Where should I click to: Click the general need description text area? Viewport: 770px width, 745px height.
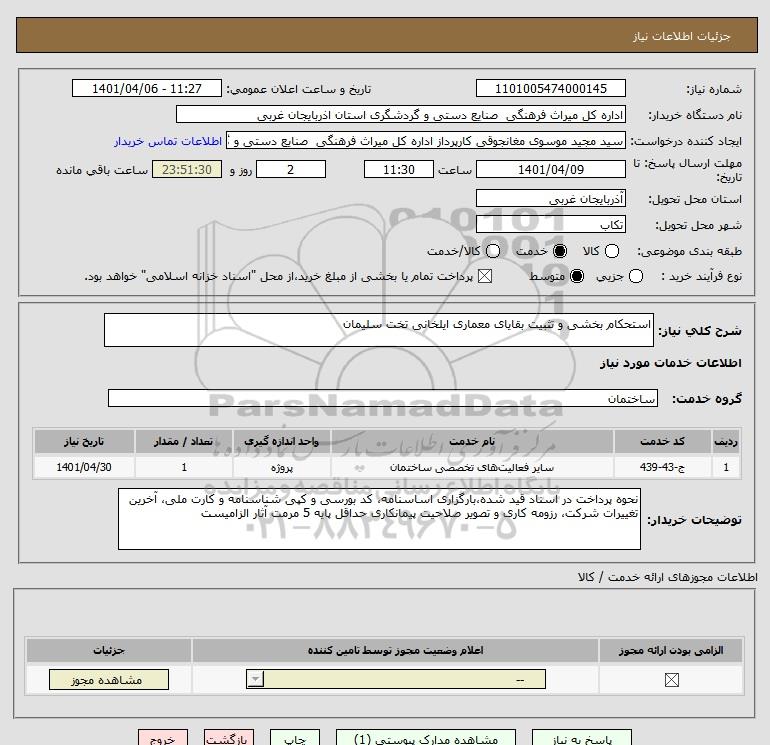(x=379, y=330)
